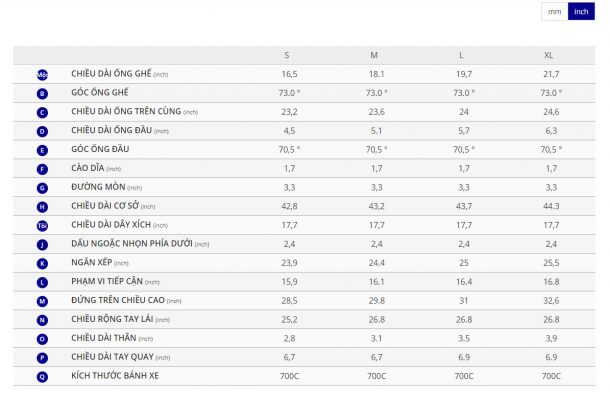Select the S size column header
This screenshot has height=400, width=609.
288,55
